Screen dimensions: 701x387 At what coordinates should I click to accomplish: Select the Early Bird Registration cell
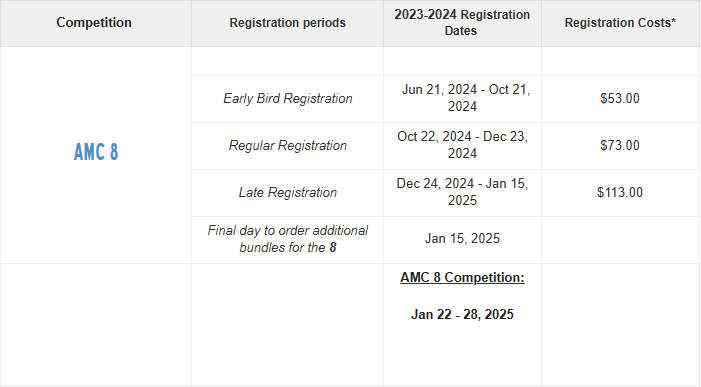click(x=287, y=98)
